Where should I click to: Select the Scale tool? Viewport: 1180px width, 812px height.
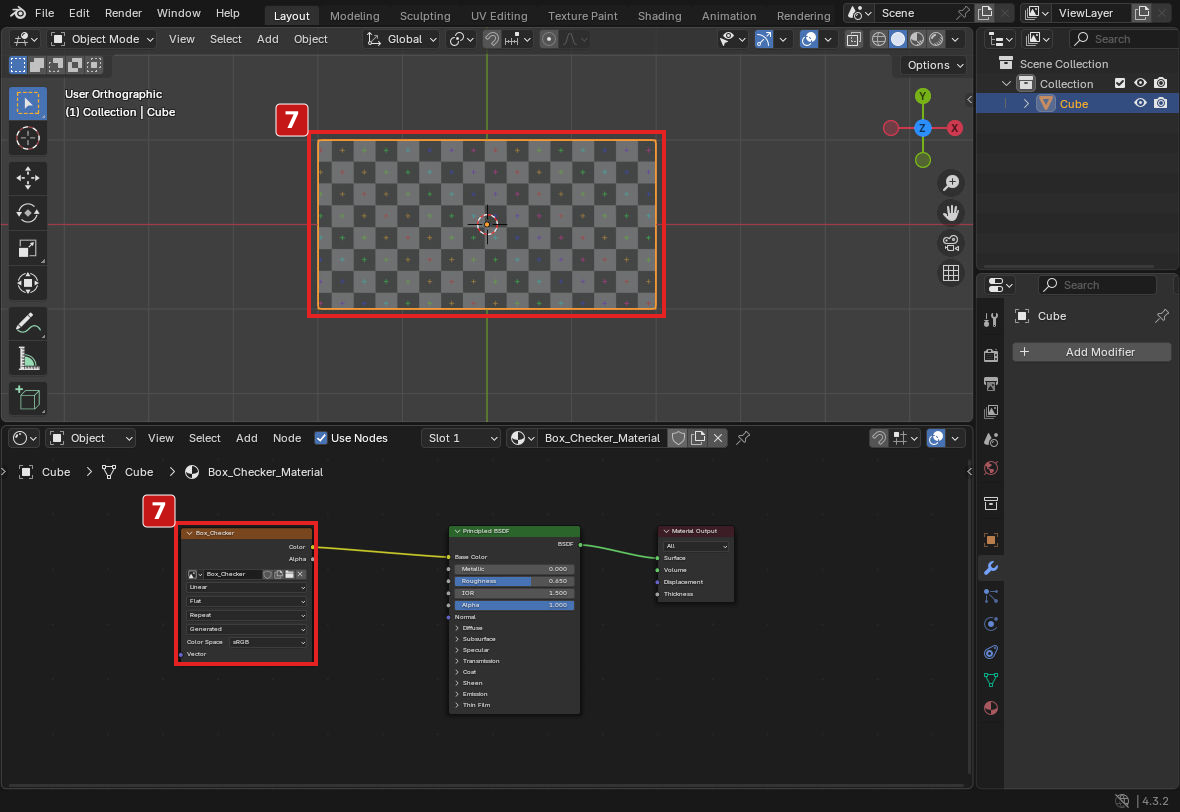[x=28, y=248]
